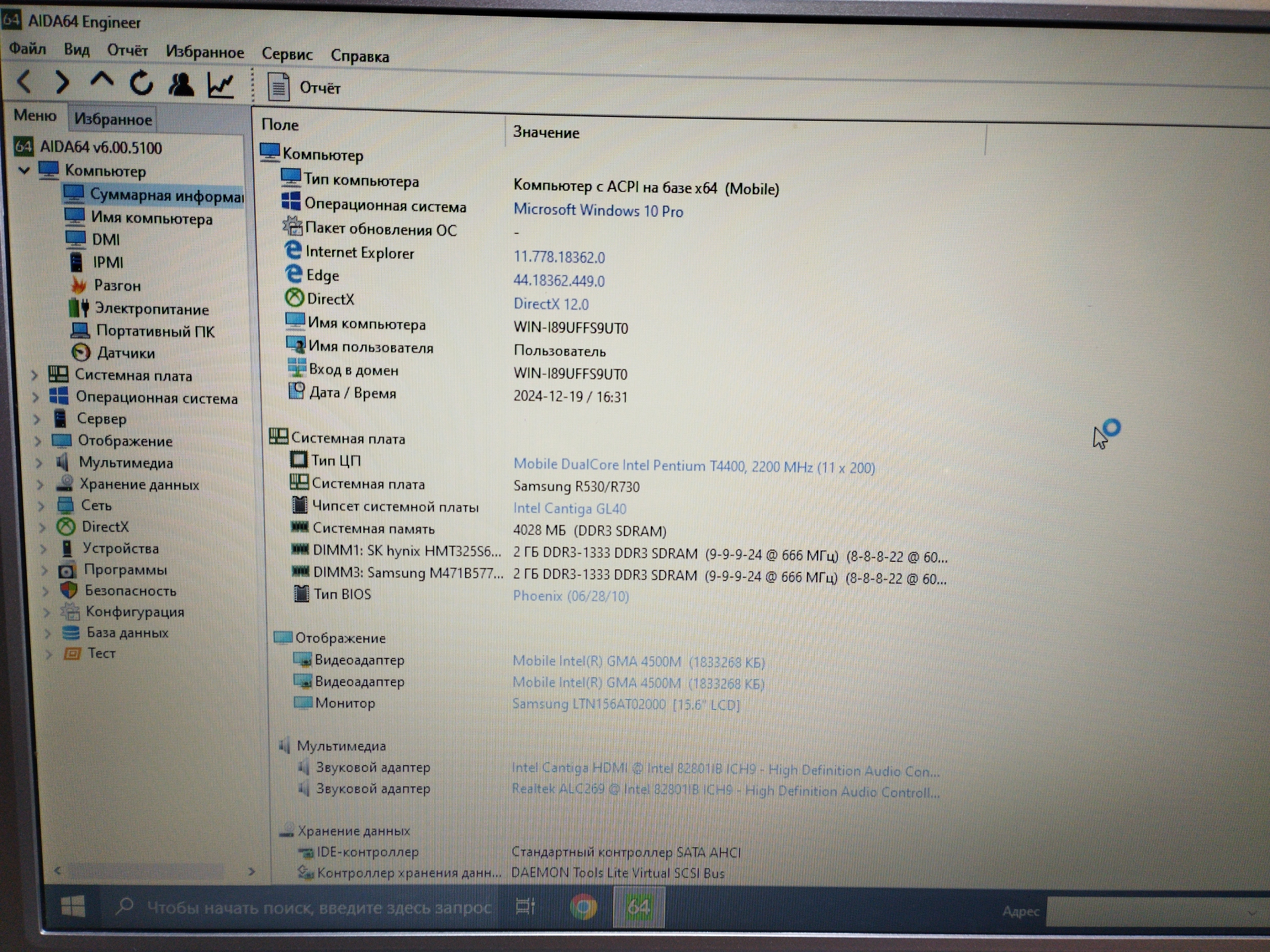
Task: Expand the Хранение данных tree node
Action: (40, 485)
